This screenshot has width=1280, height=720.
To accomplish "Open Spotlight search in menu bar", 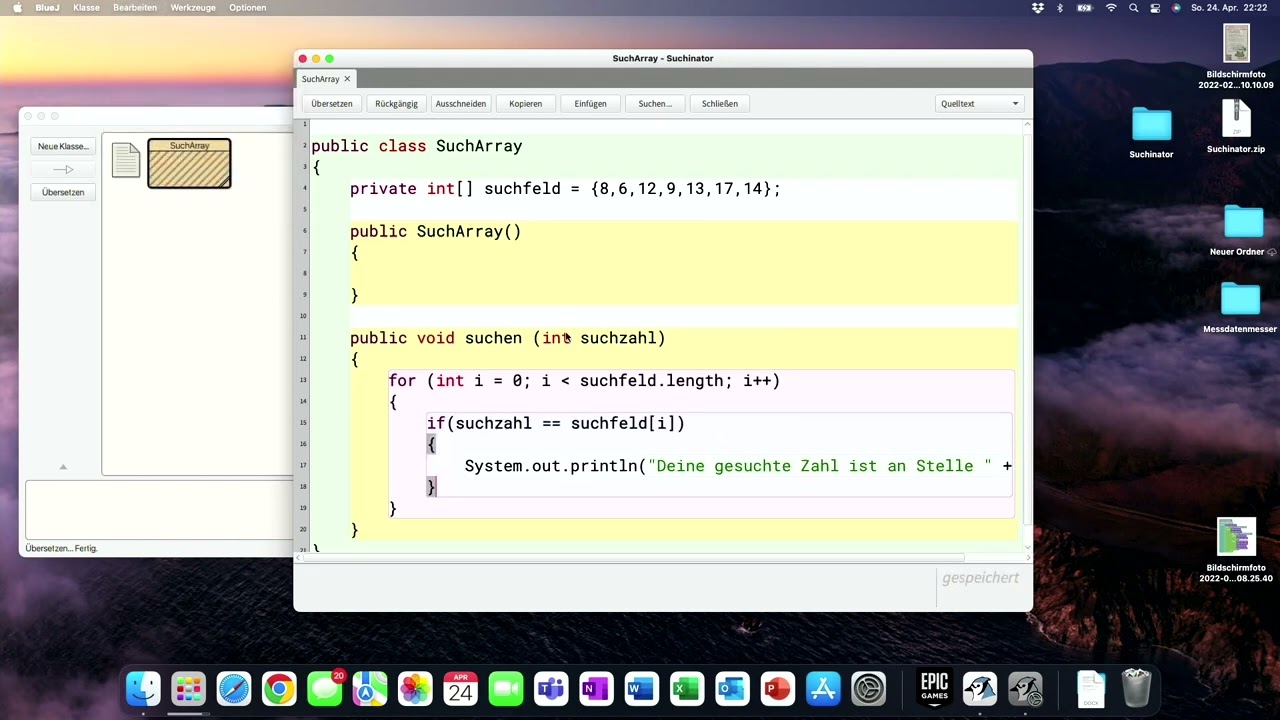I will tap(1133, 7).
